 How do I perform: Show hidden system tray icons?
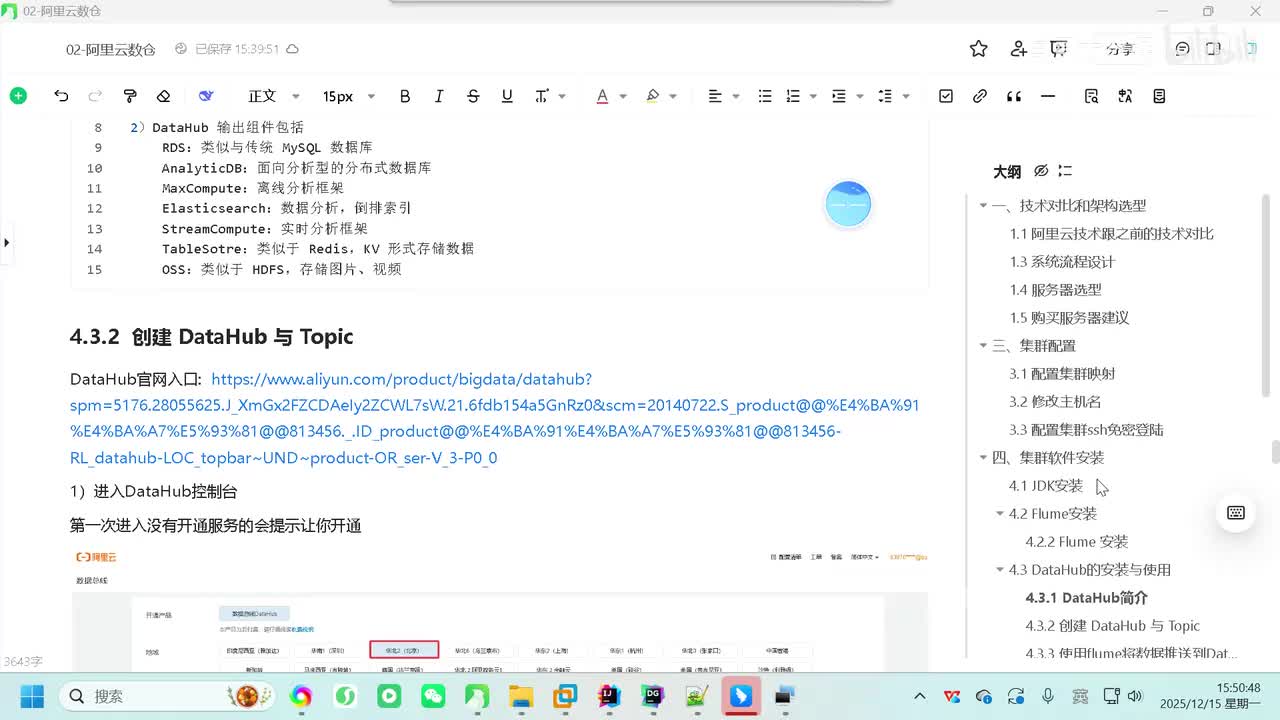pos(921,696)
